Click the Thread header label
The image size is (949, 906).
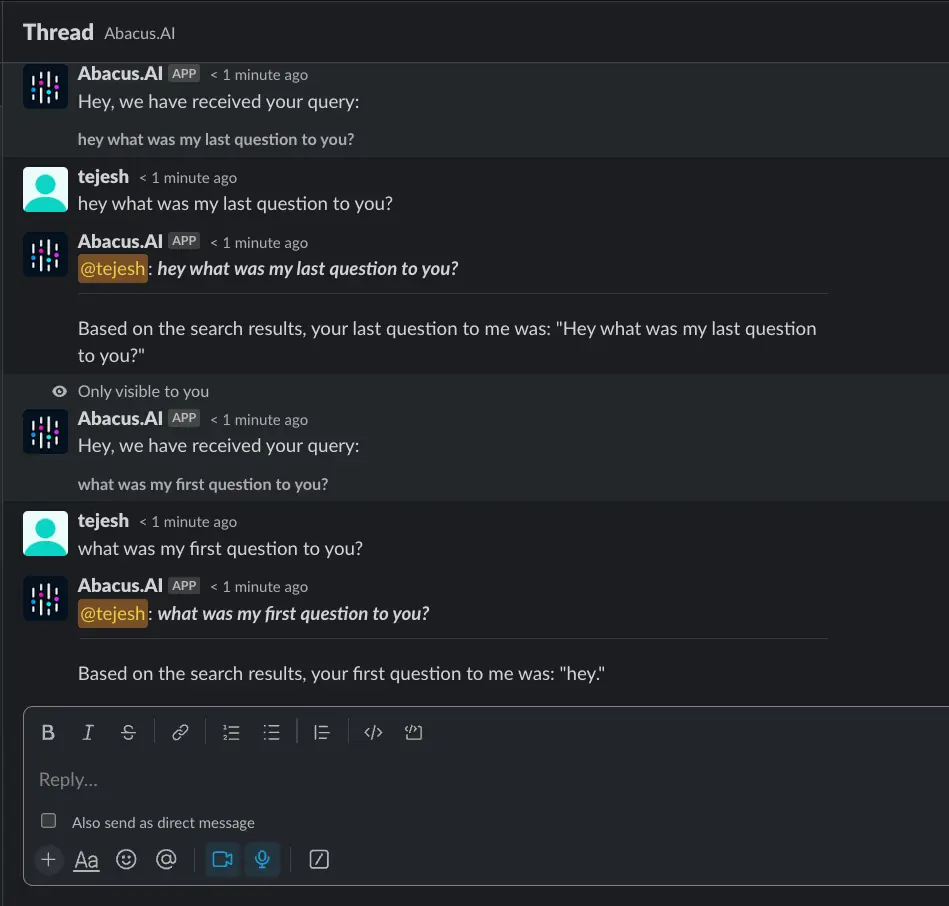coord(57,31)
